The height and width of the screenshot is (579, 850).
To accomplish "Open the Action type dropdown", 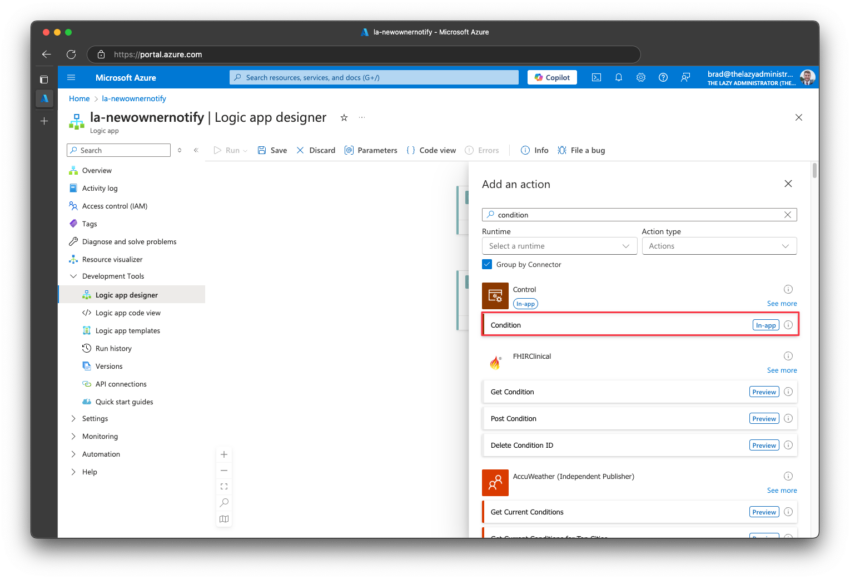I will [x=719, y=246].
